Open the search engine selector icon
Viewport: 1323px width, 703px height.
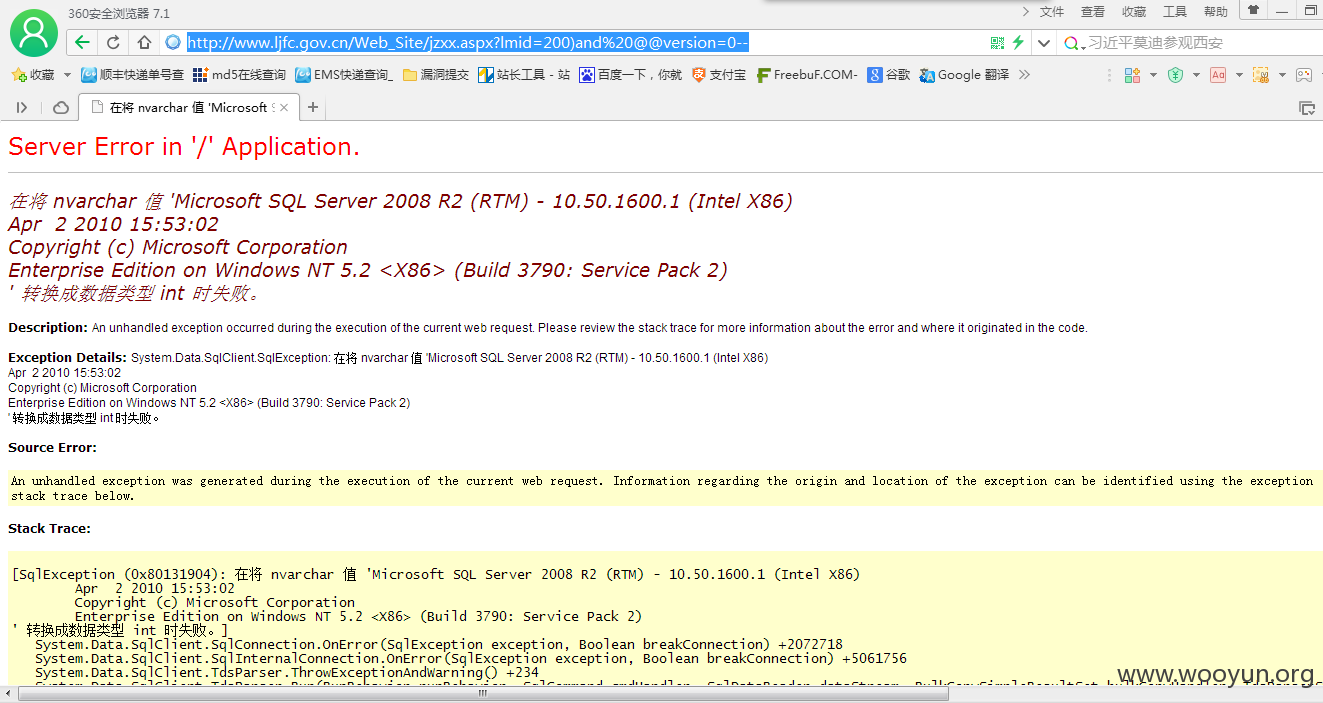1074,43
